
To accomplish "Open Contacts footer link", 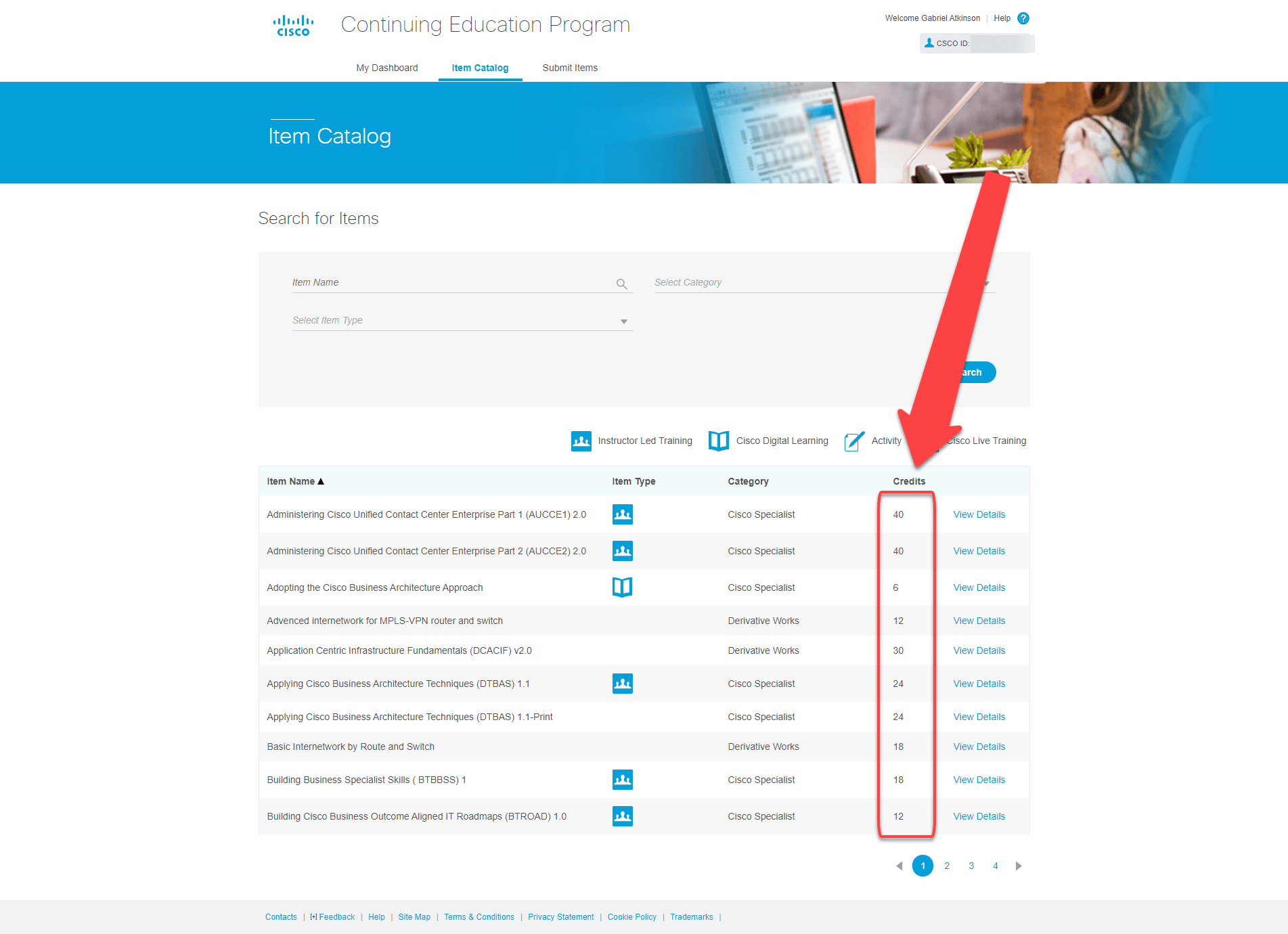I will click(281, 917).
